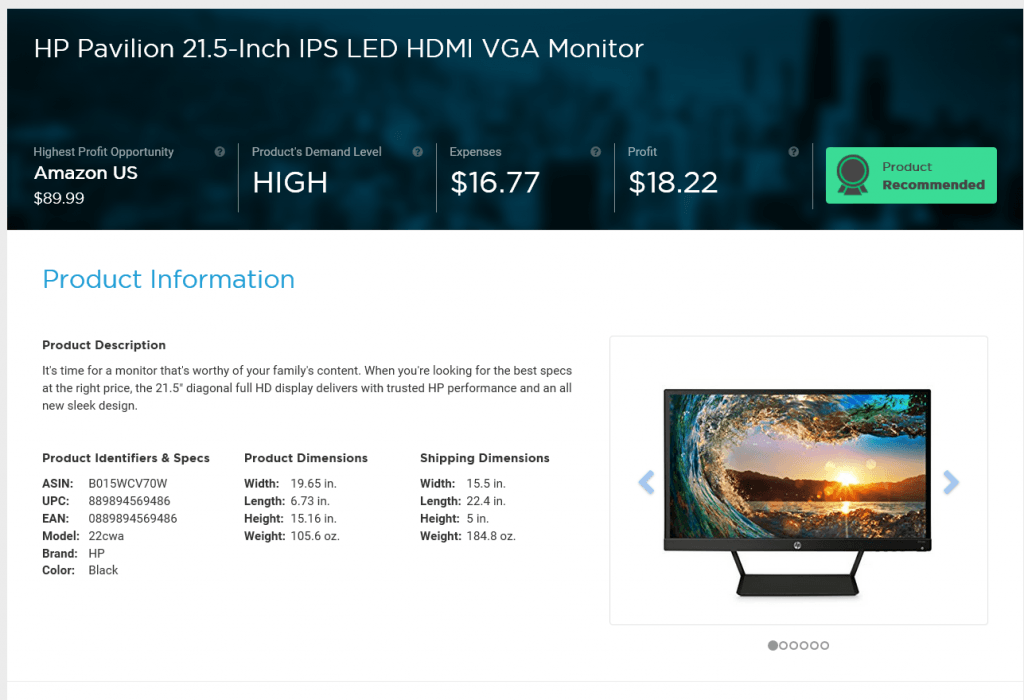Screen dimensions: 1024x700
Task: Select the fourth carousel dot
Action: pos(804,645)
